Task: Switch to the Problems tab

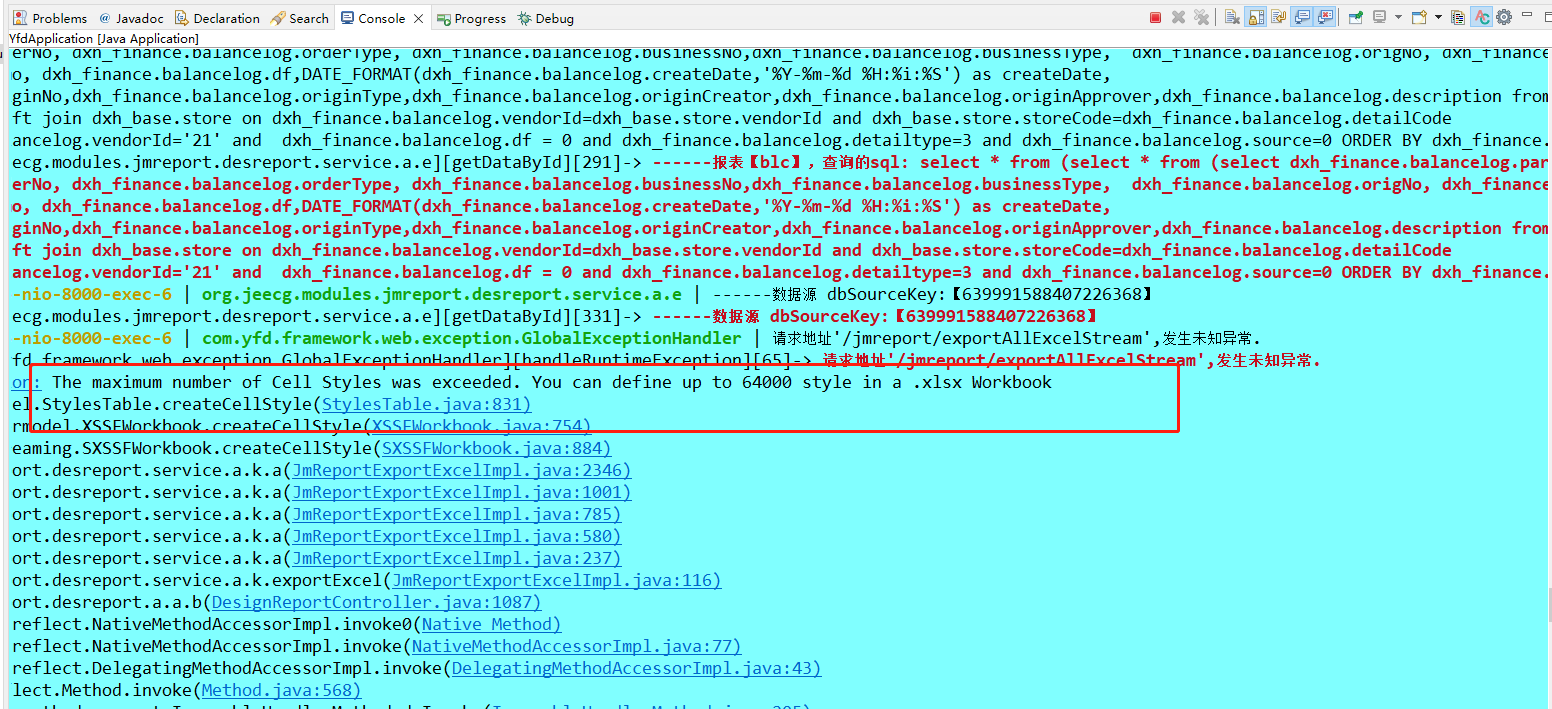Action: tap(51, 18)
